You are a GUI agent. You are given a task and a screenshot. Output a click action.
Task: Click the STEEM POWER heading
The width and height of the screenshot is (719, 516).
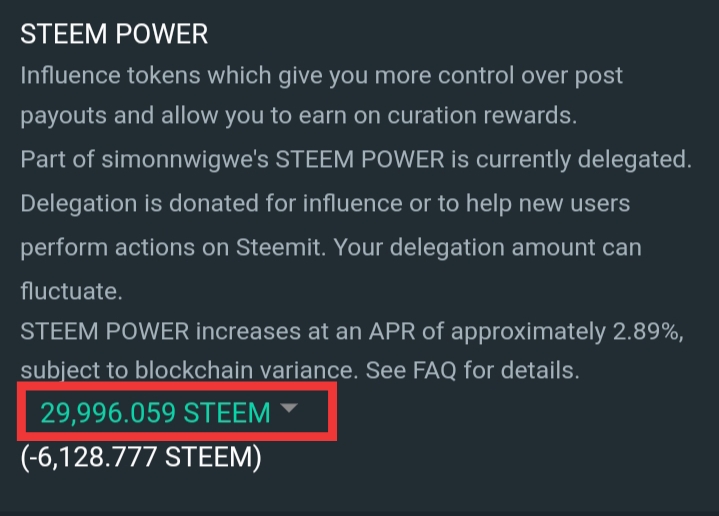tap(114, 34)
